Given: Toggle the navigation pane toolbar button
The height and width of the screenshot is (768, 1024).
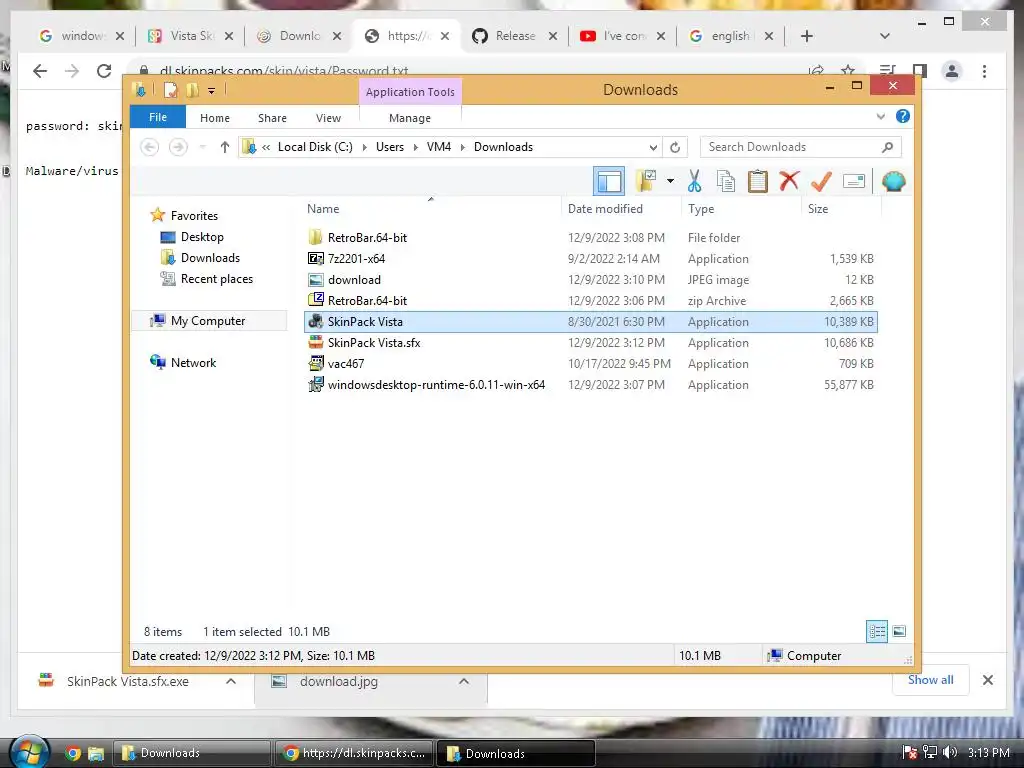Looking at the screenshot, I should tap(609, 181).
